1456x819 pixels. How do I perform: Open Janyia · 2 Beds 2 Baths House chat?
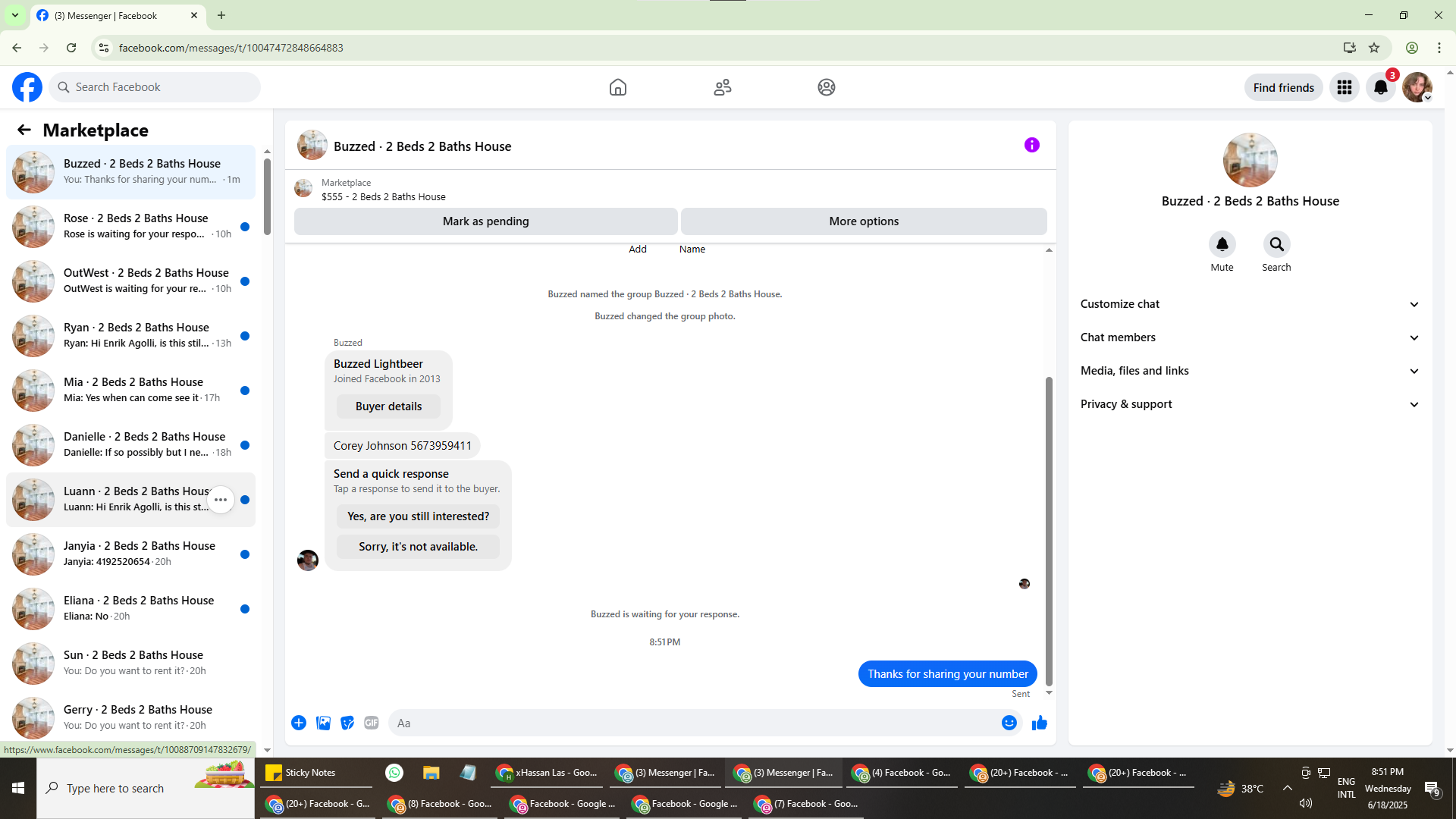[130, 554]
